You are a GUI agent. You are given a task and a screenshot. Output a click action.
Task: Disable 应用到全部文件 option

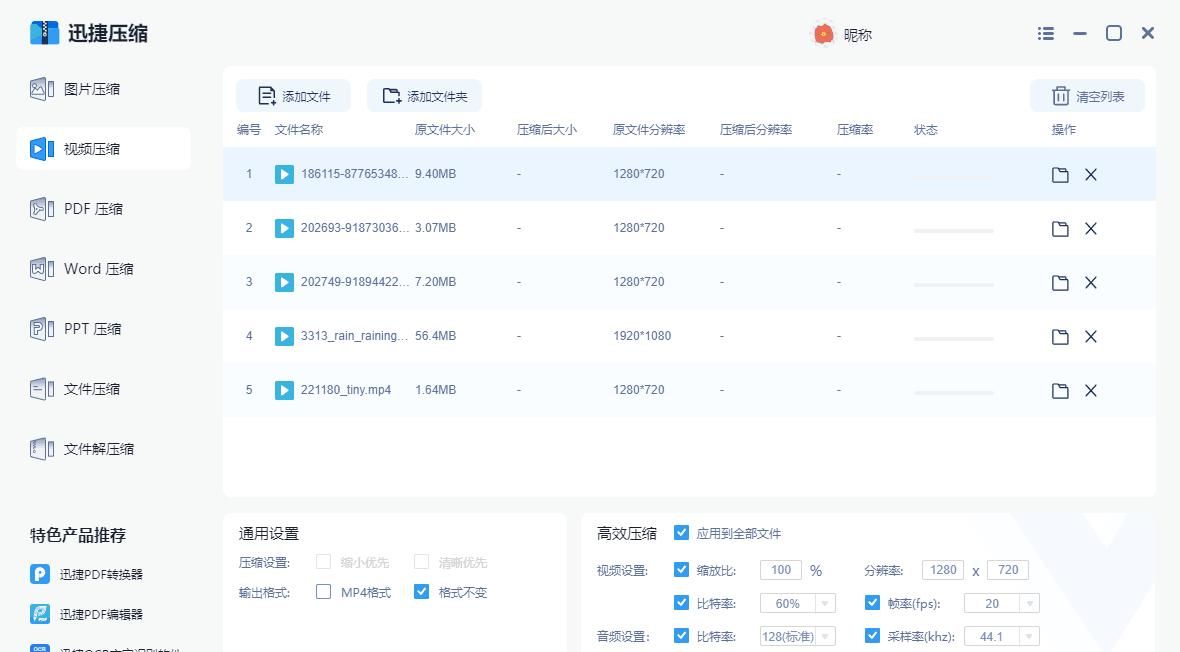[681, 533]
